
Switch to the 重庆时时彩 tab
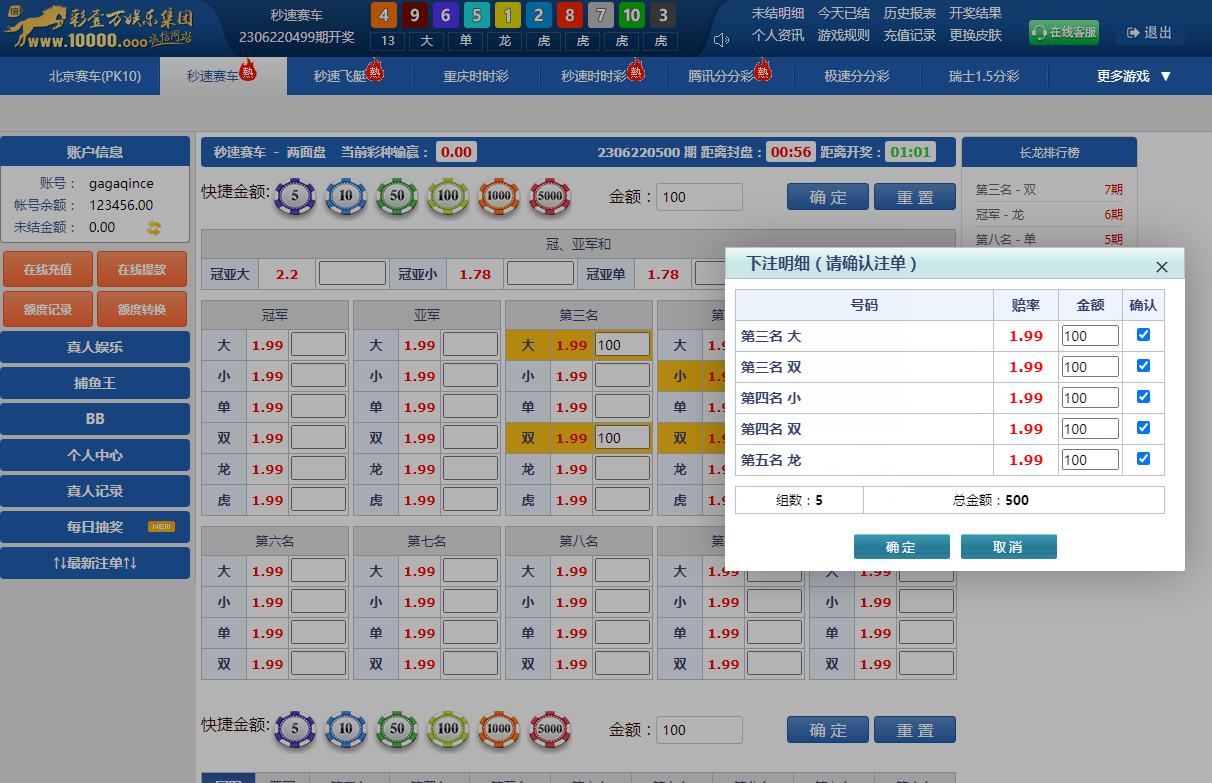coord(476,76)
